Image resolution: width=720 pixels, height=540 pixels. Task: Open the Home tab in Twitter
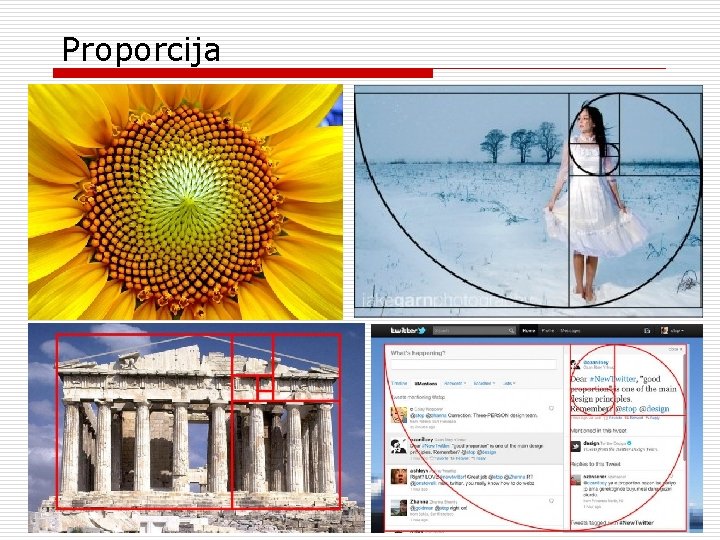529,331
